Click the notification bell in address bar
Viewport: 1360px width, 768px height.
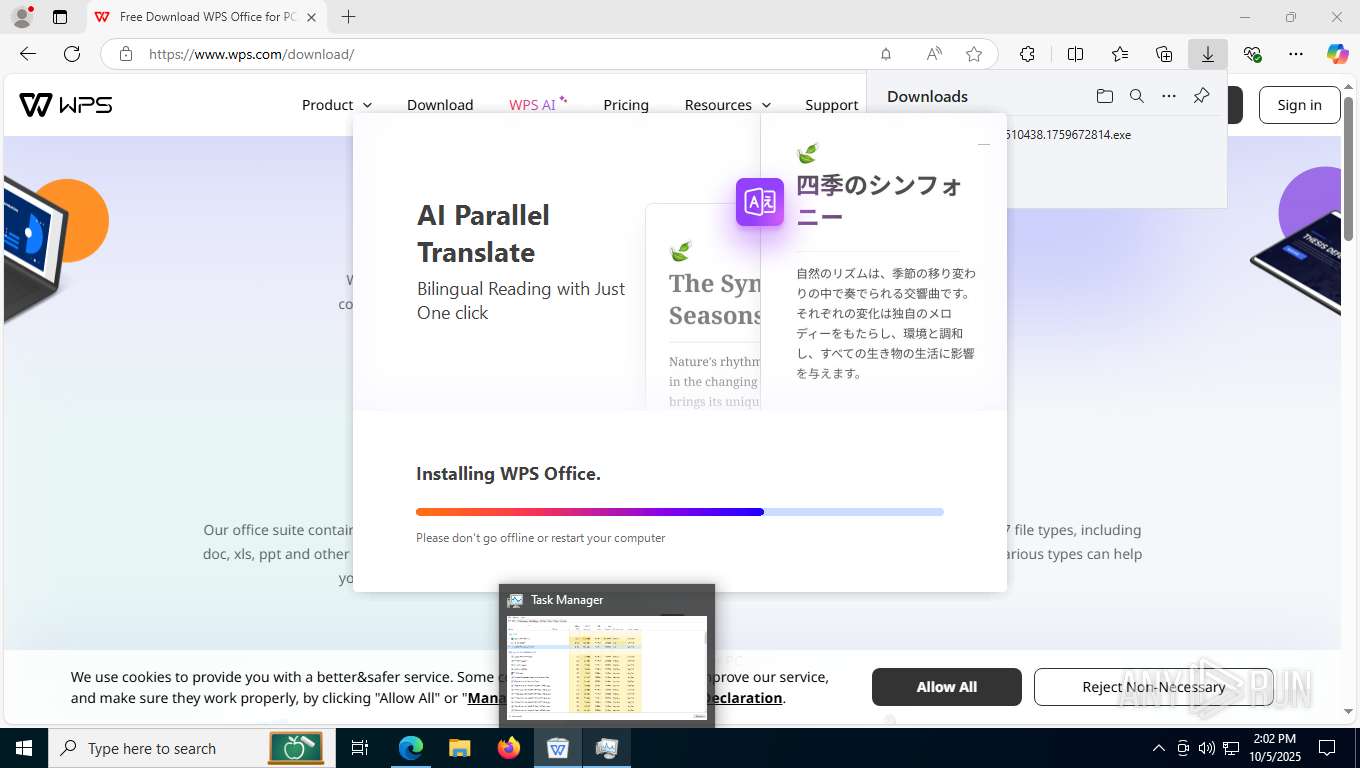pos(886,54)
